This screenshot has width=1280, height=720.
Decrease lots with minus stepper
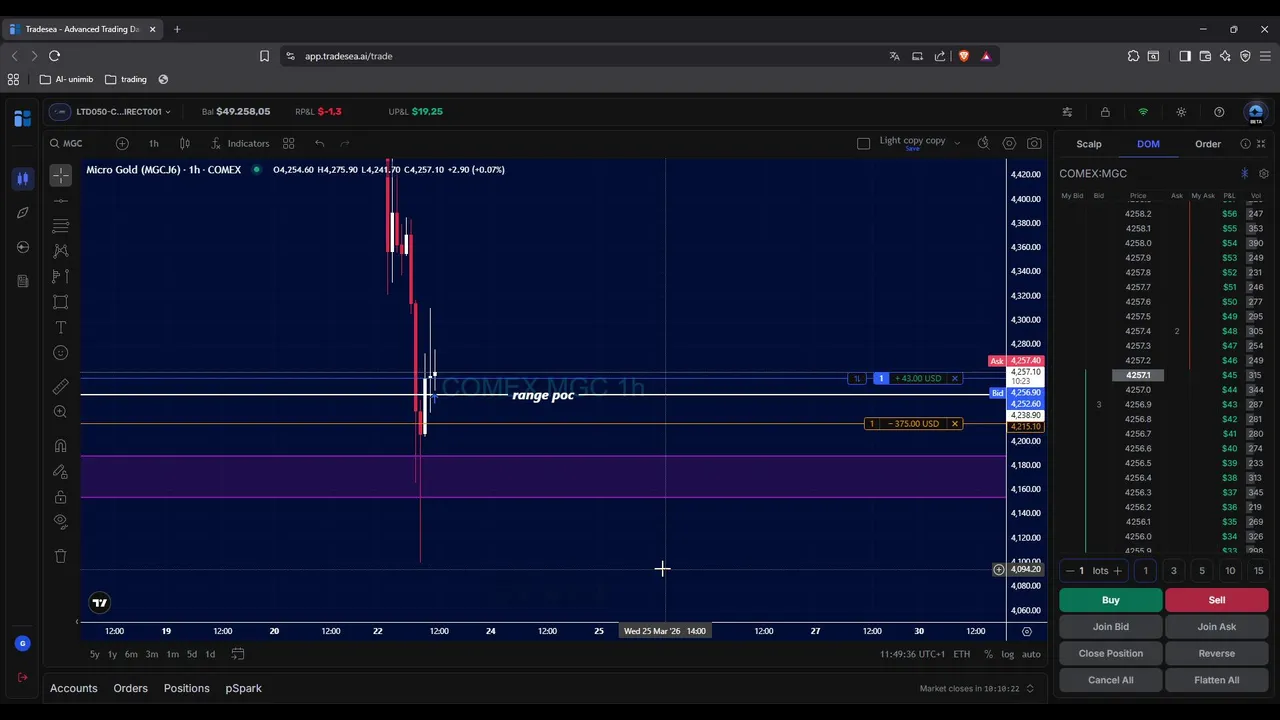click(x=1070, y=571)
